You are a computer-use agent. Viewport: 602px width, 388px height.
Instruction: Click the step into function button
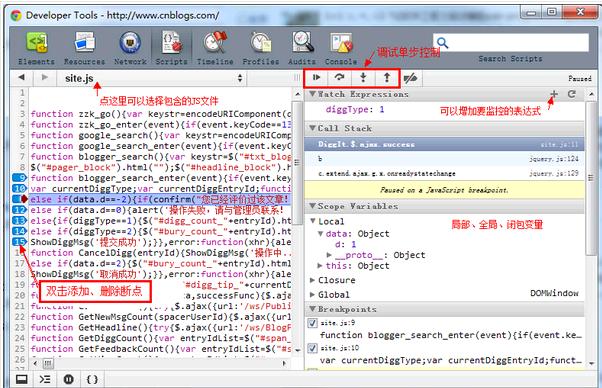(x=363, y=78)
